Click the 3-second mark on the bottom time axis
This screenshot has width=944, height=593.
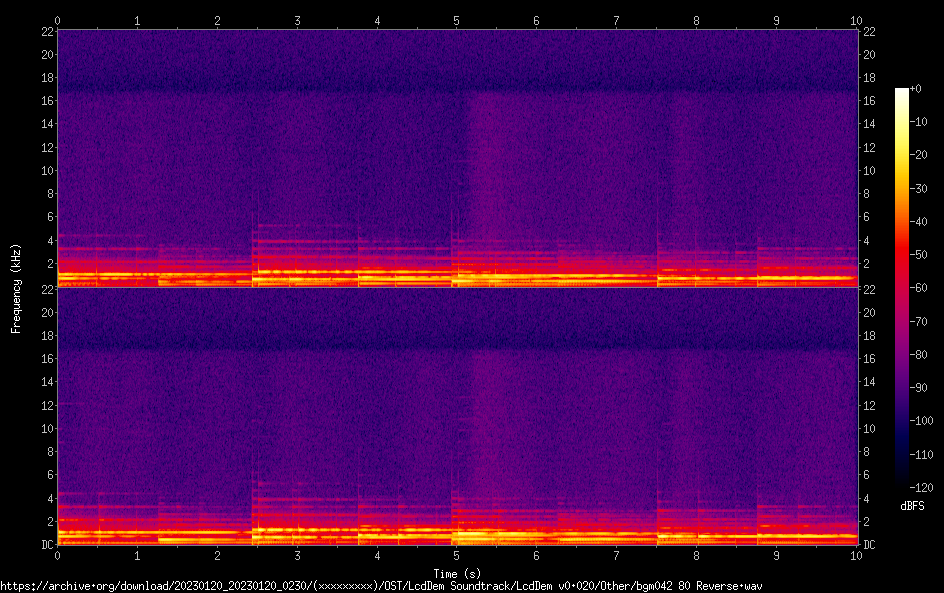(x=297, y=554)
